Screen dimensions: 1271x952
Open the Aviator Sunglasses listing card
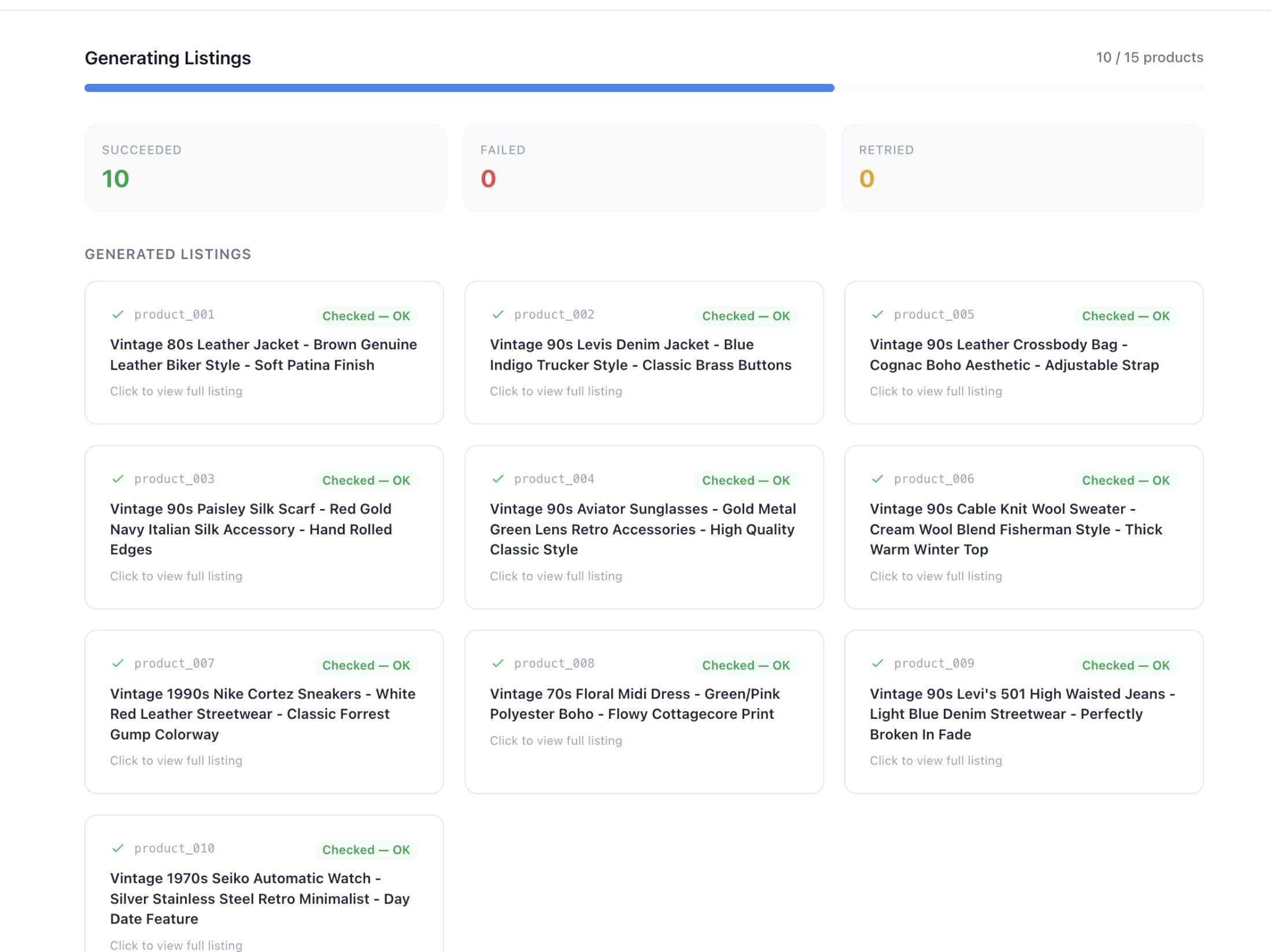(644, 527)
